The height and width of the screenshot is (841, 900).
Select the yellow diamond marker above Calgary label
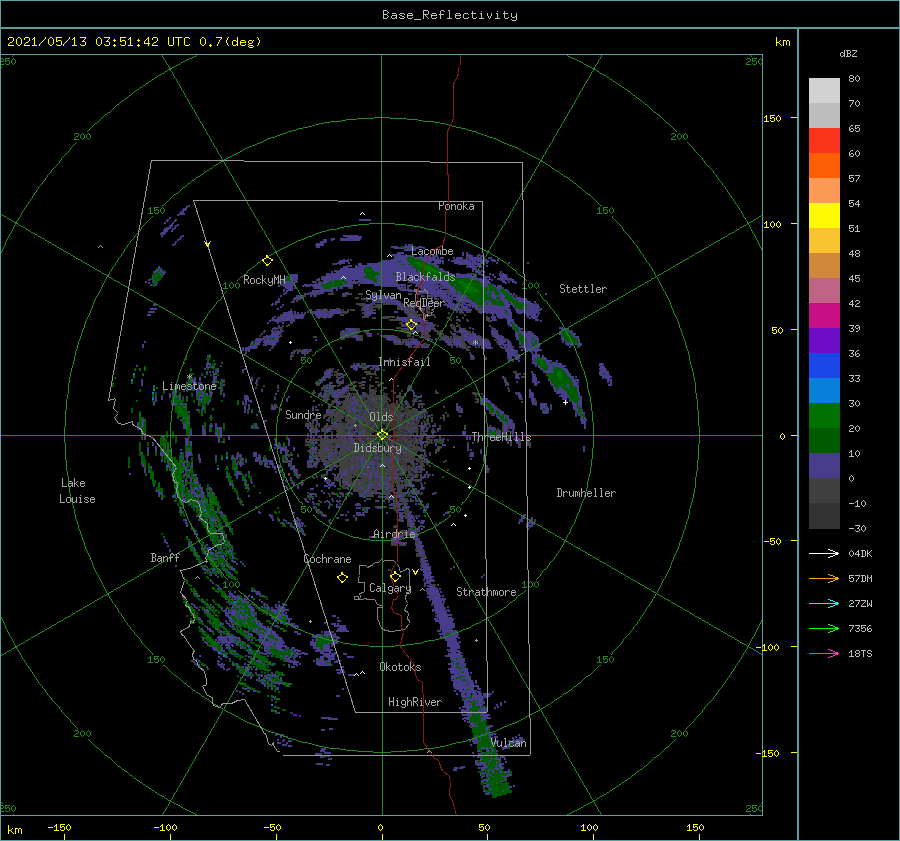click(x=395, y=576)
